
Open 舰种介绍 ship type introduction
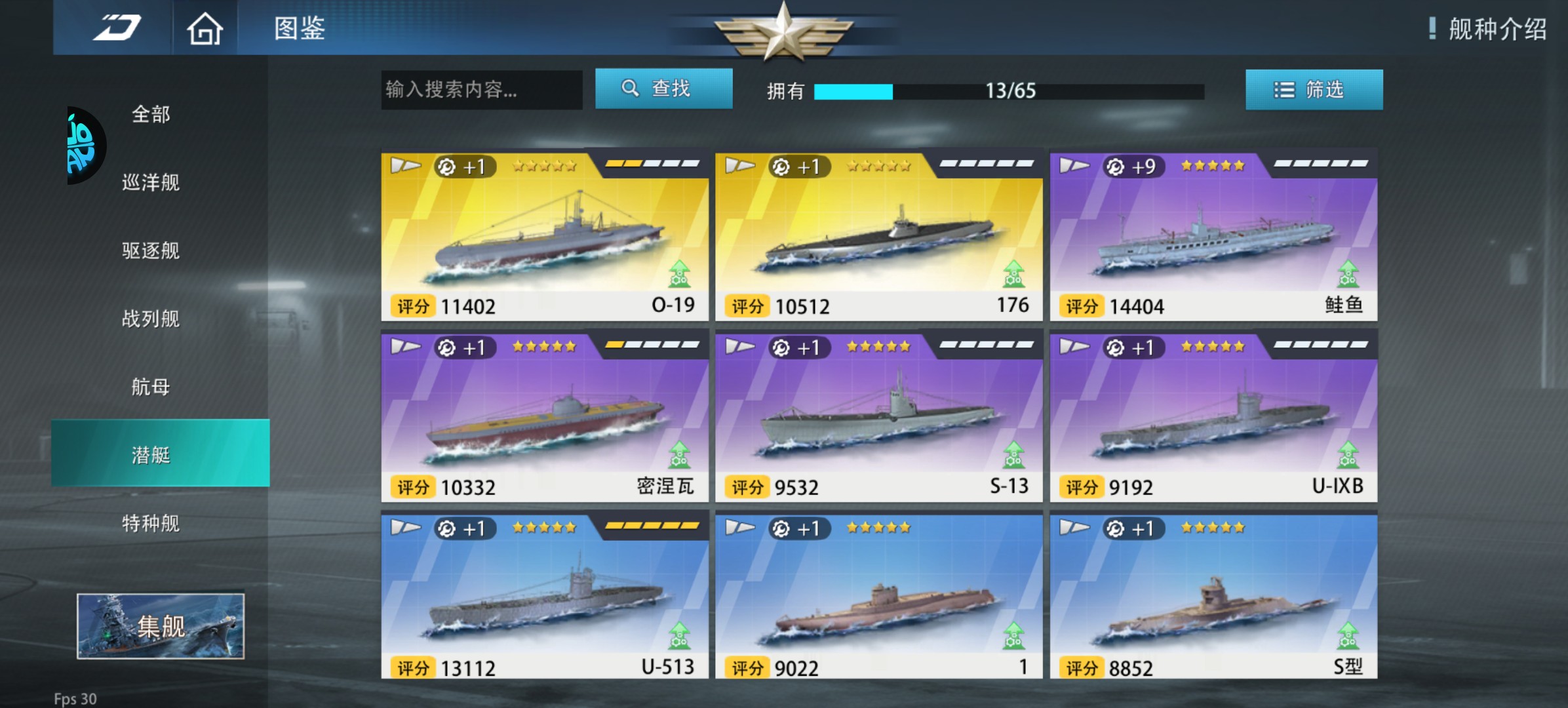pos(1488,29)
